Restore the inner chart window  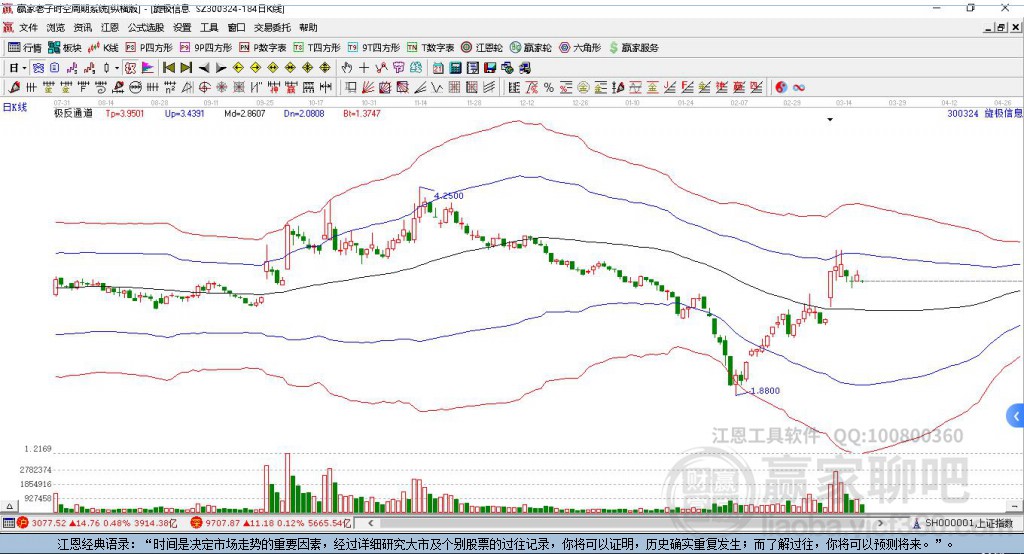[1001, 27]
